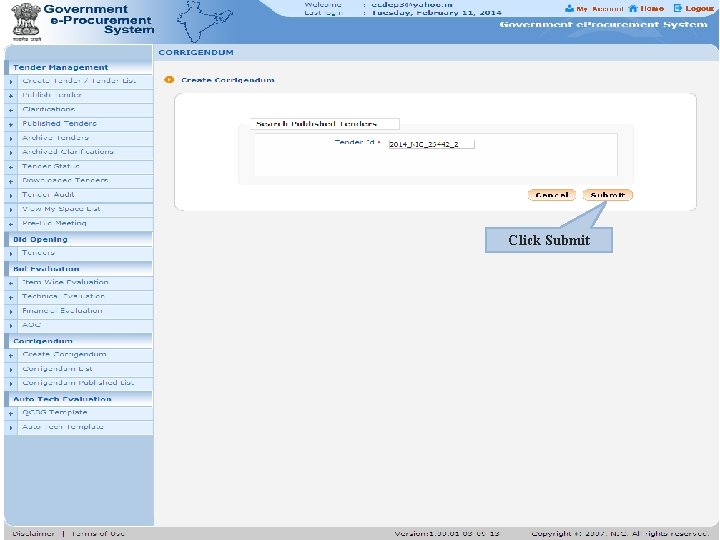Click the arrow bullet beside Tender Audit
Screen dimensions: 720x540
pos(11,196)
